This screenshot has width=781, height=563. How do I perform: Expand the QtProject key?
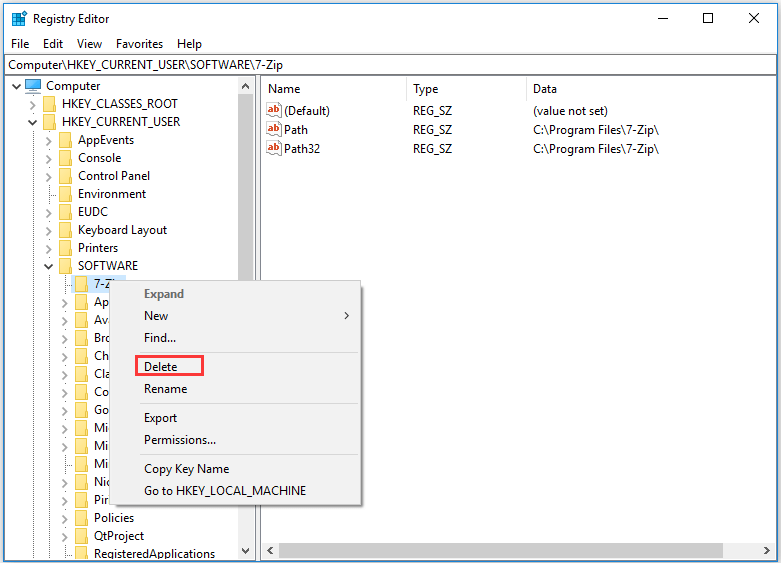click(64, 536)
